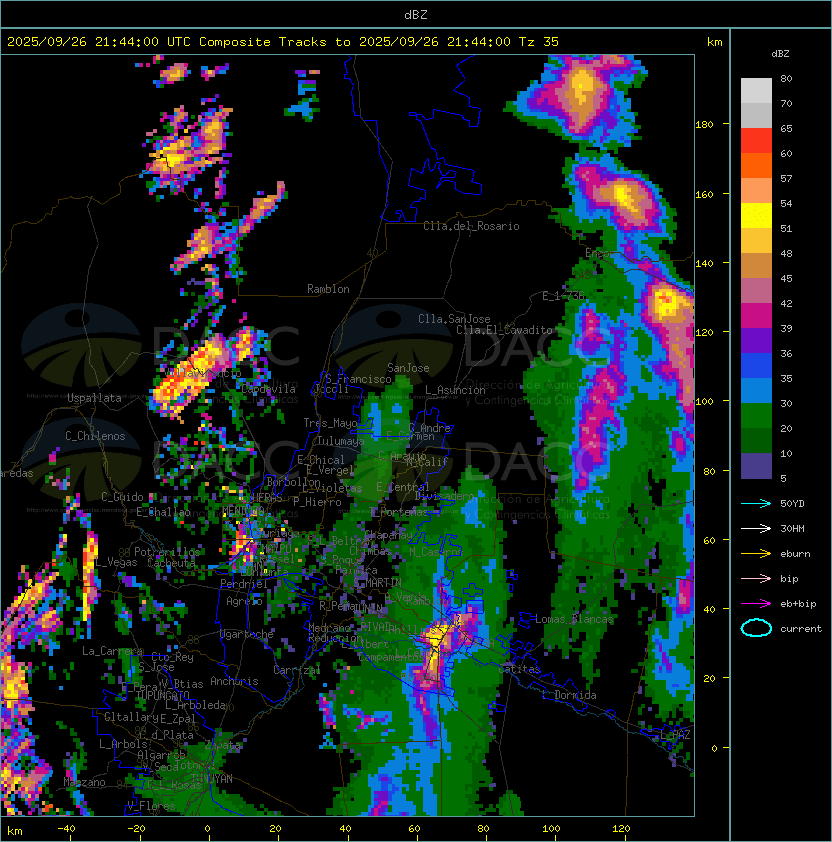Click the 'Catitas' map label

click(x=519, y=669)
